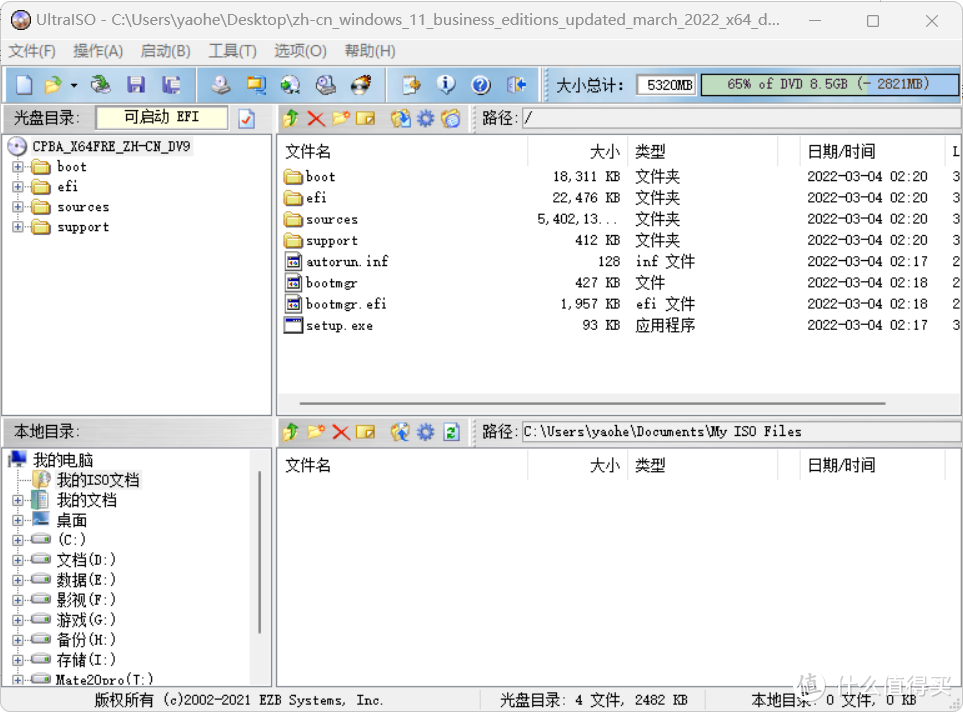Click the Burn CD/DVD image flame icon
Screen dimensions: 963x712
coord(361,85)
